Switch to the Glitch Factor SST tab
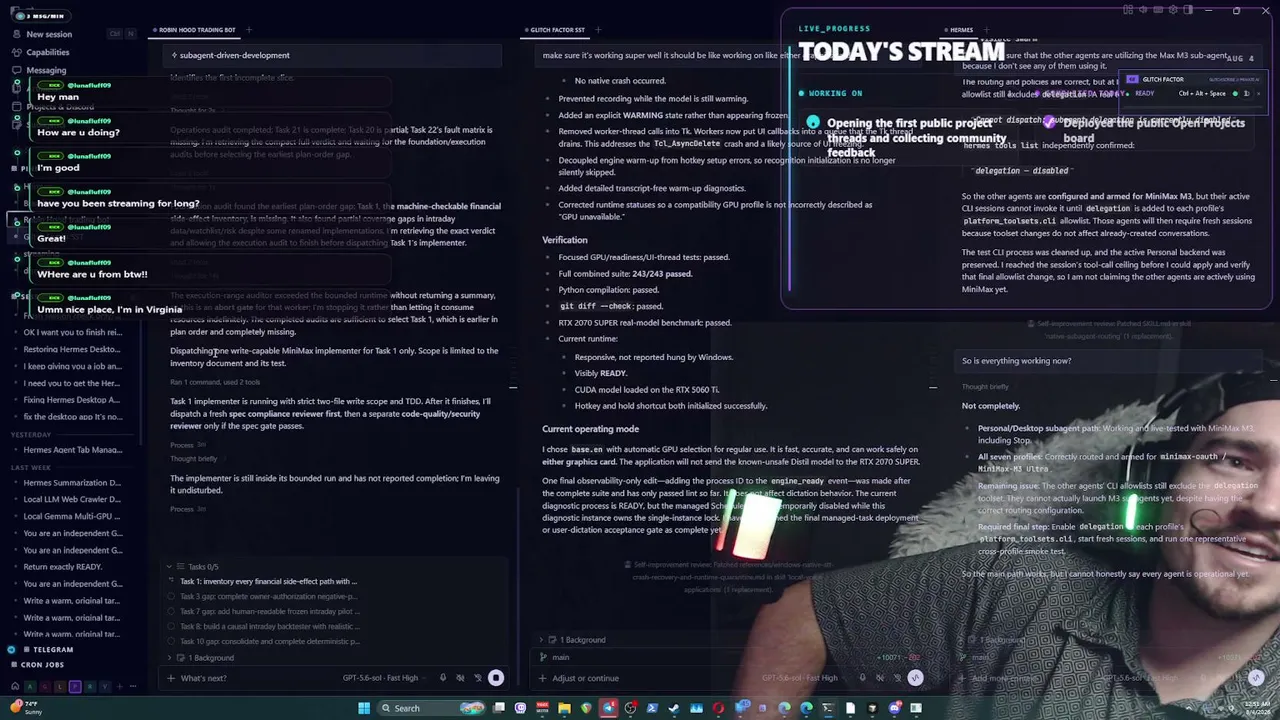This screenshot has width=1280, height=720. [x=557, y=30]
